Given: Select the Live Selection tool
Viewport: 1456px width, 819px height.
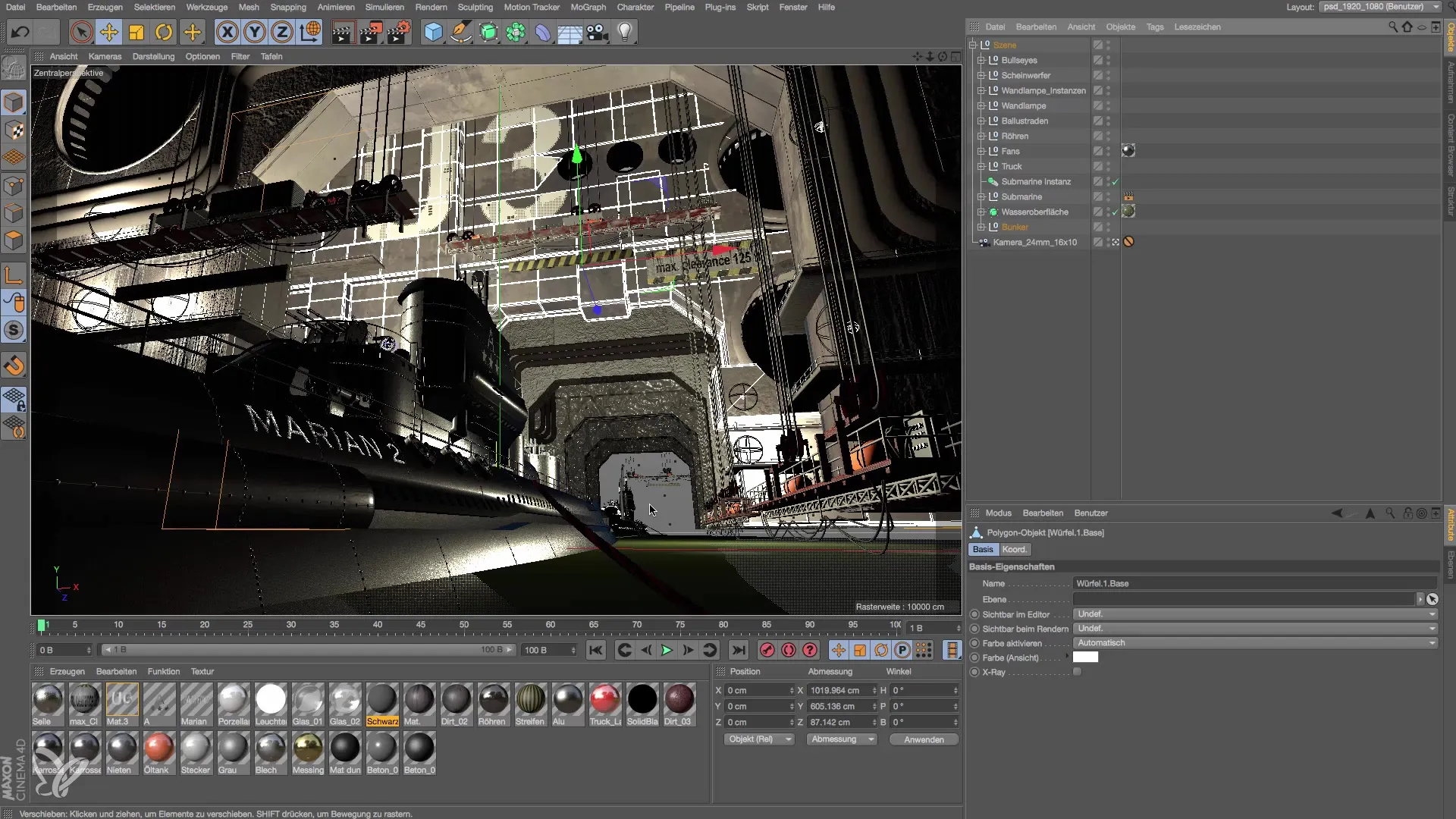Looking at the screenshot, I should point(81,32).
